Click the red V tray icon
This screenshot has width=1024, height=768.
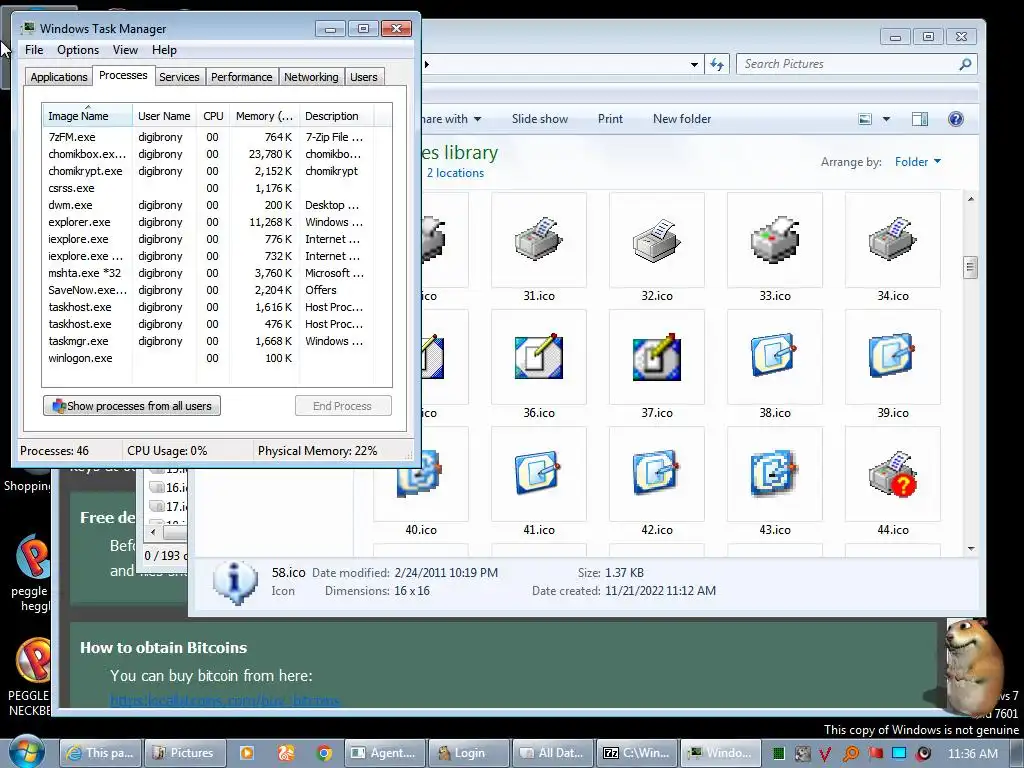825,754
